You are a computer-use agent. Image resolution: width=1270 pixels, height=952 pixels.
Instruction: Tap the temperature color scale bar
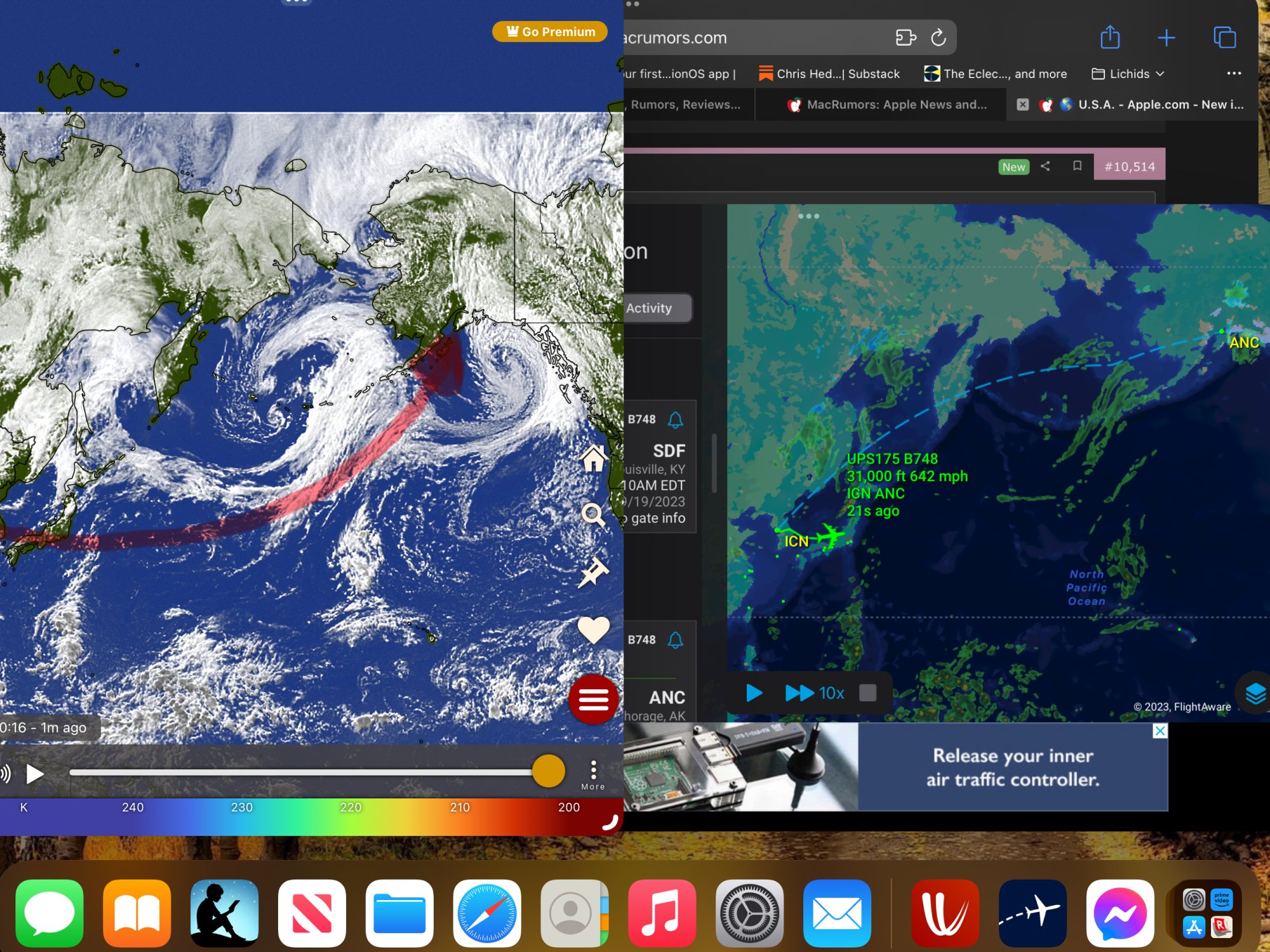[311, 817]
